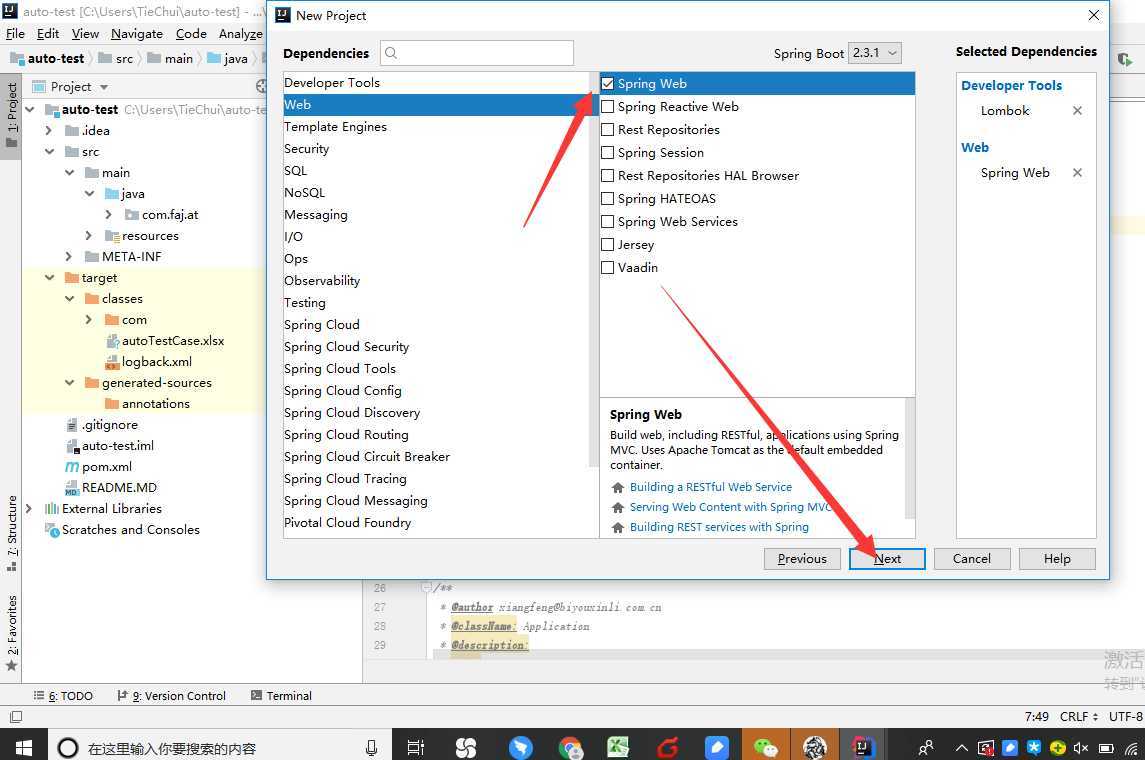Tick Spring Web Services checkbox

607,221
